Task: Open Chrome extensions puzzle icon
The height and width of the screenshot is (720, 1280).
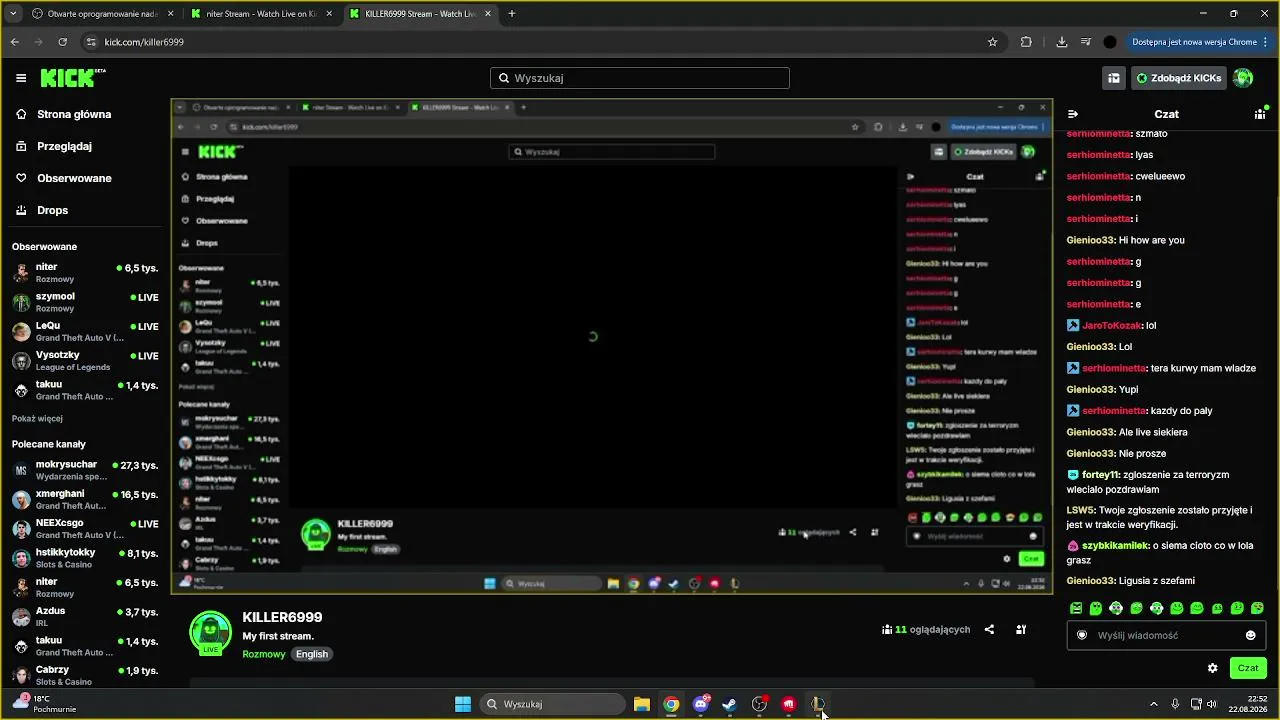Action: 1026,42
